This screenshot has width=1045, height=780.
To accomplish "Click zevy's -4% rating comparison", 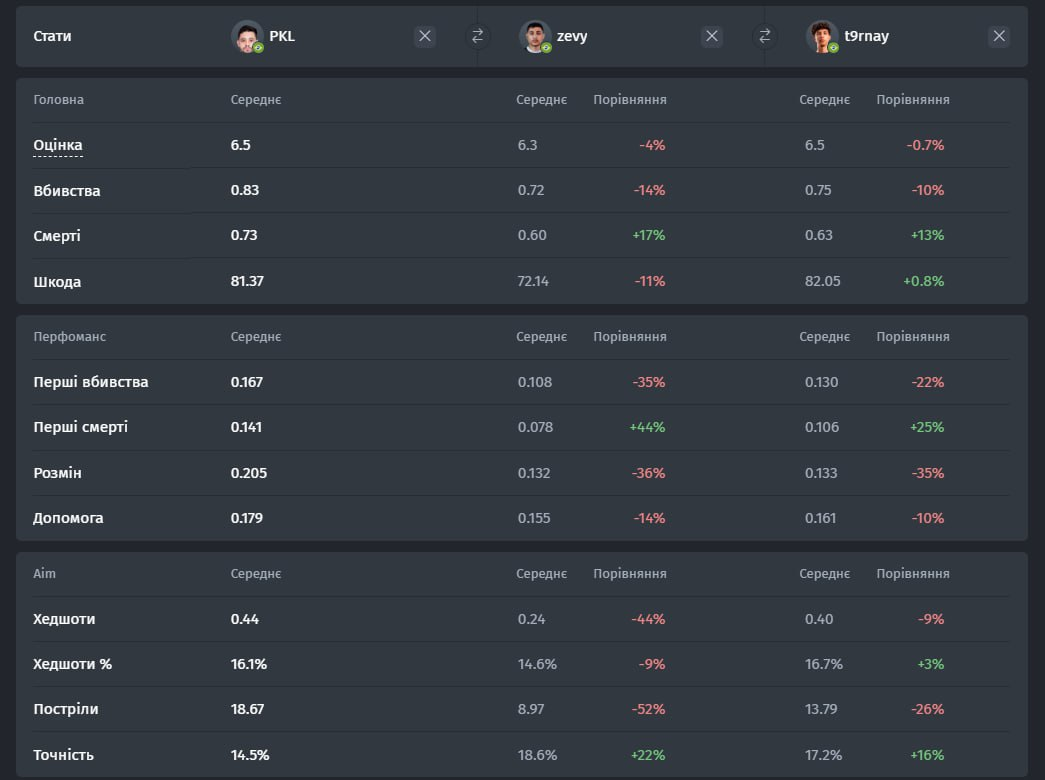I will pyautogui.click(x=652, y=145).
